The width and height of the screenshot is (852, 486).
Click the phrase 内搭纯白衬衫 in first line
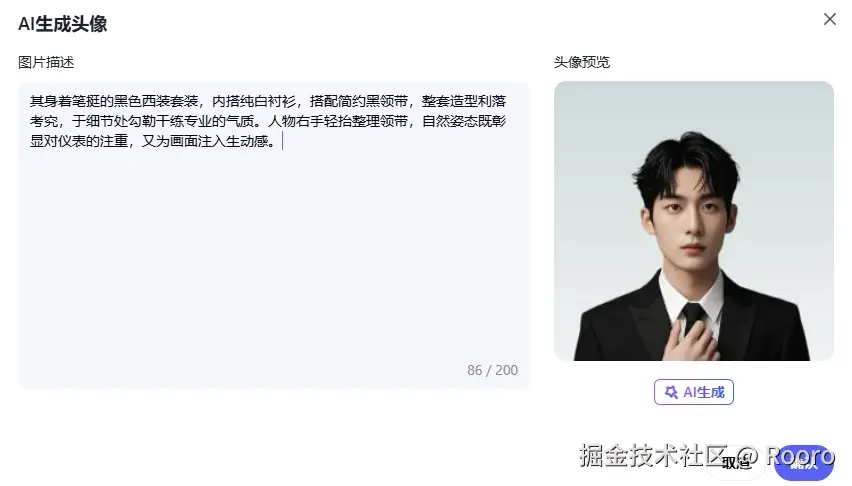click(x=254, y=101)
